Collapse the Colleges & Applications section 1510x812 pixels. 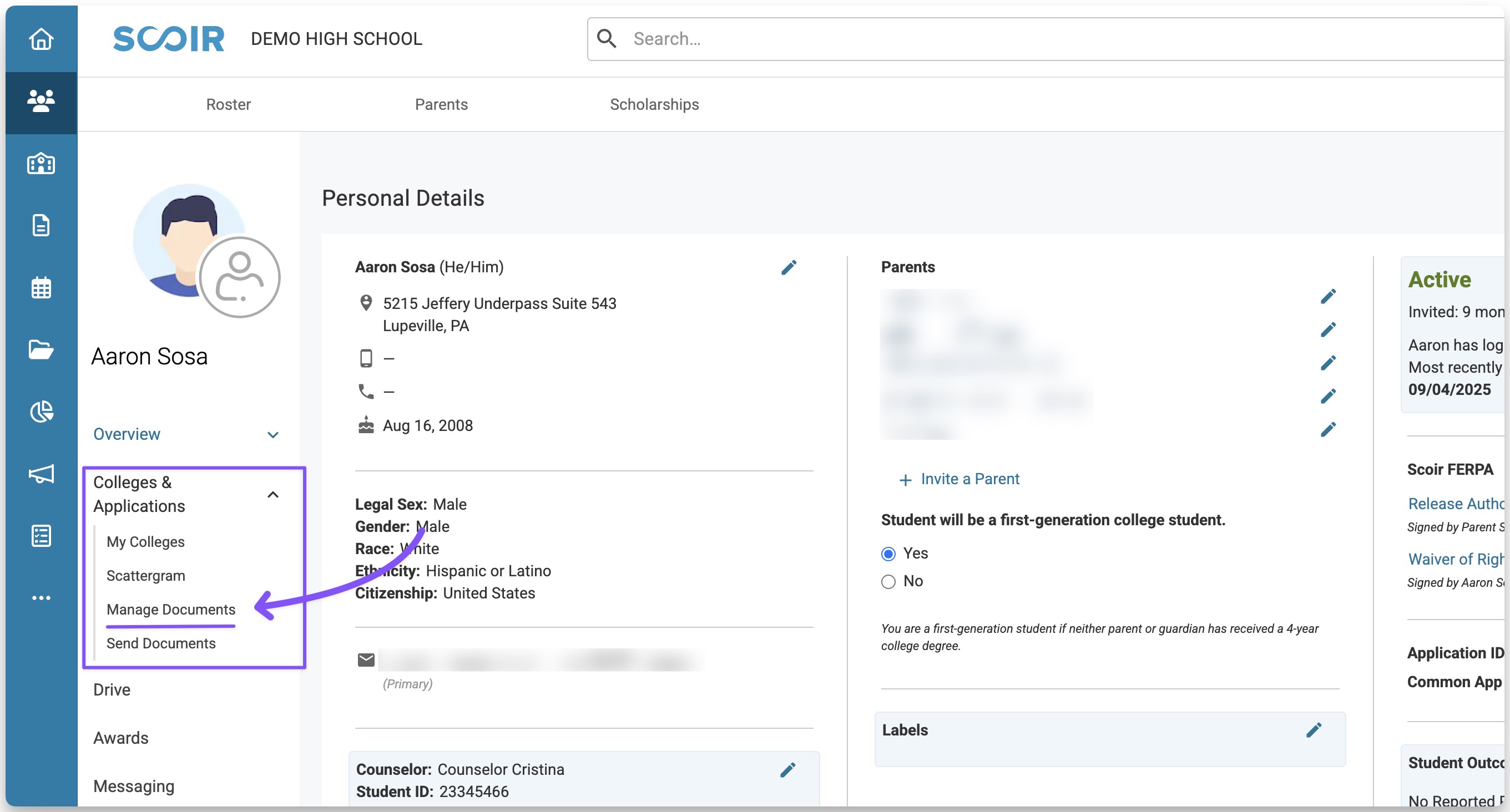pyautogui.click(x=272, y=494)
